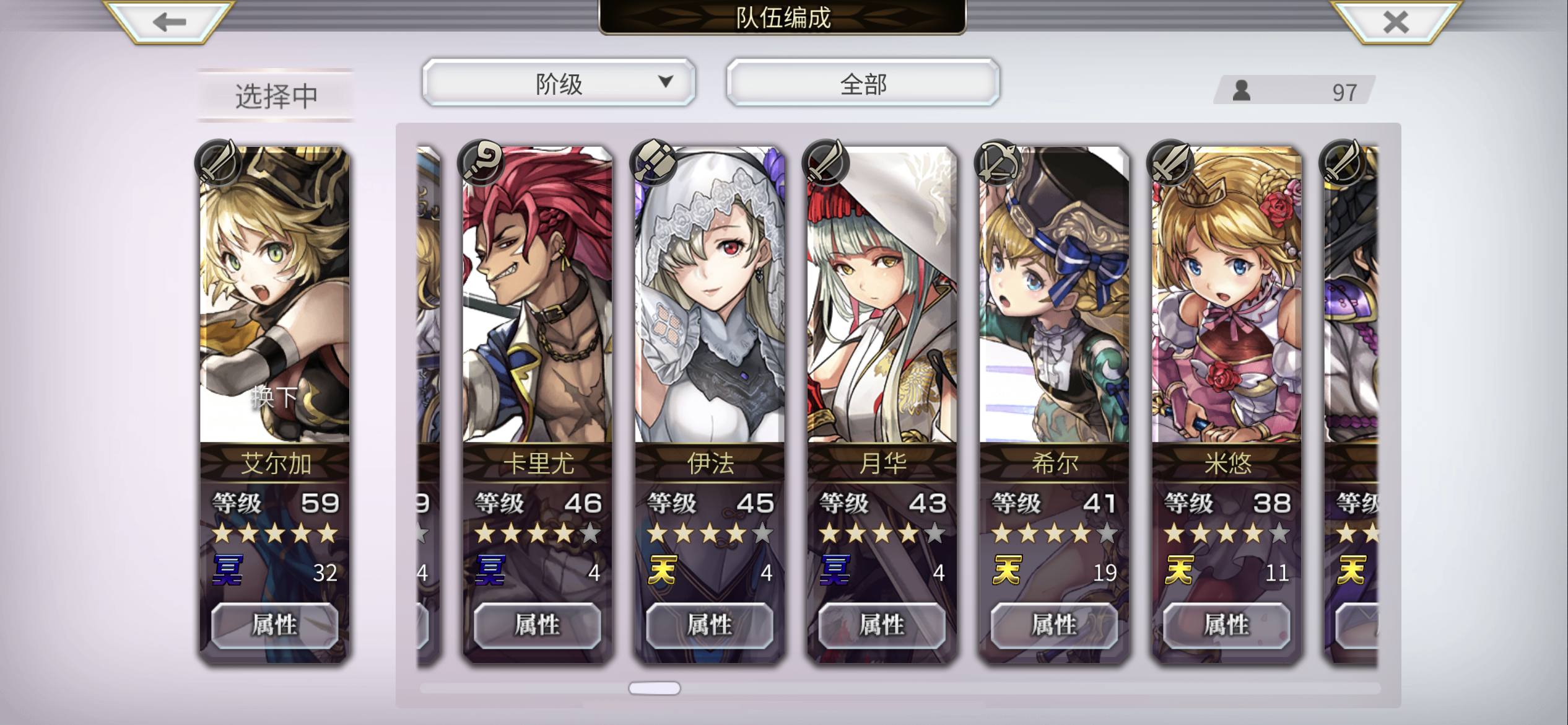
Task: Click the dropdown arrow beside 阶级
Action: (666, 82)
